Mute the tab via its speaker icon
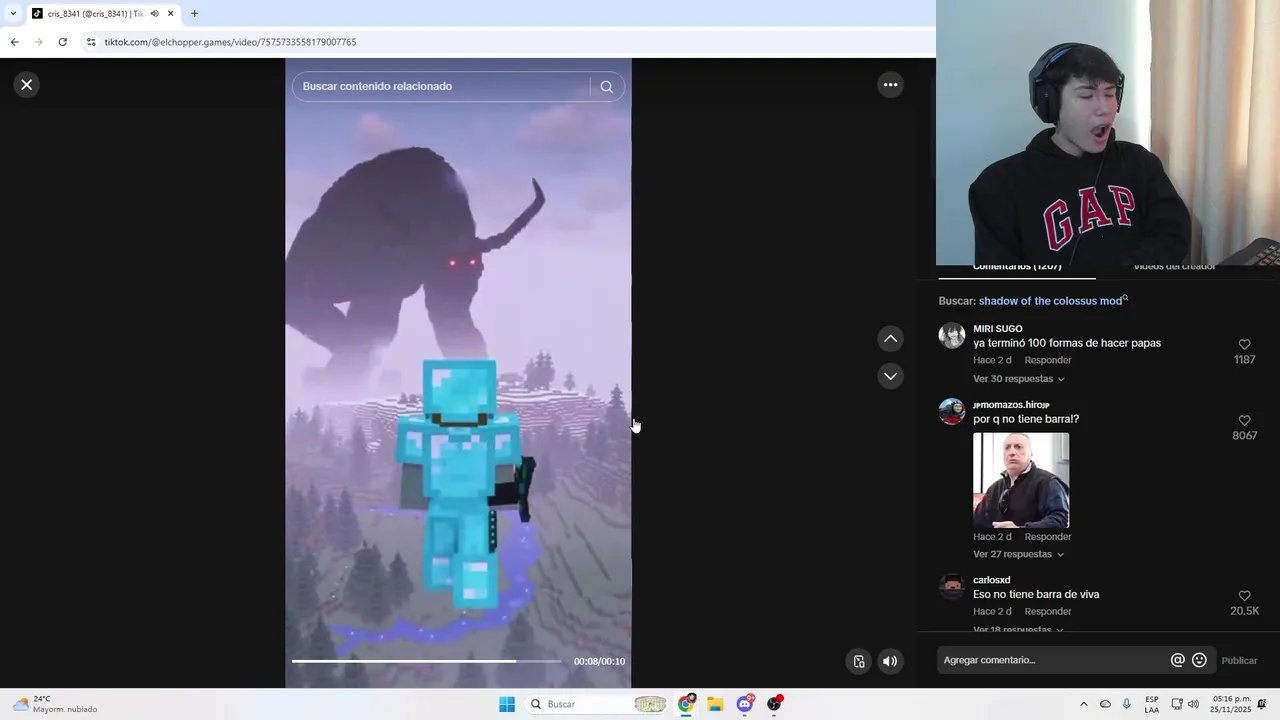 point(154,14)
